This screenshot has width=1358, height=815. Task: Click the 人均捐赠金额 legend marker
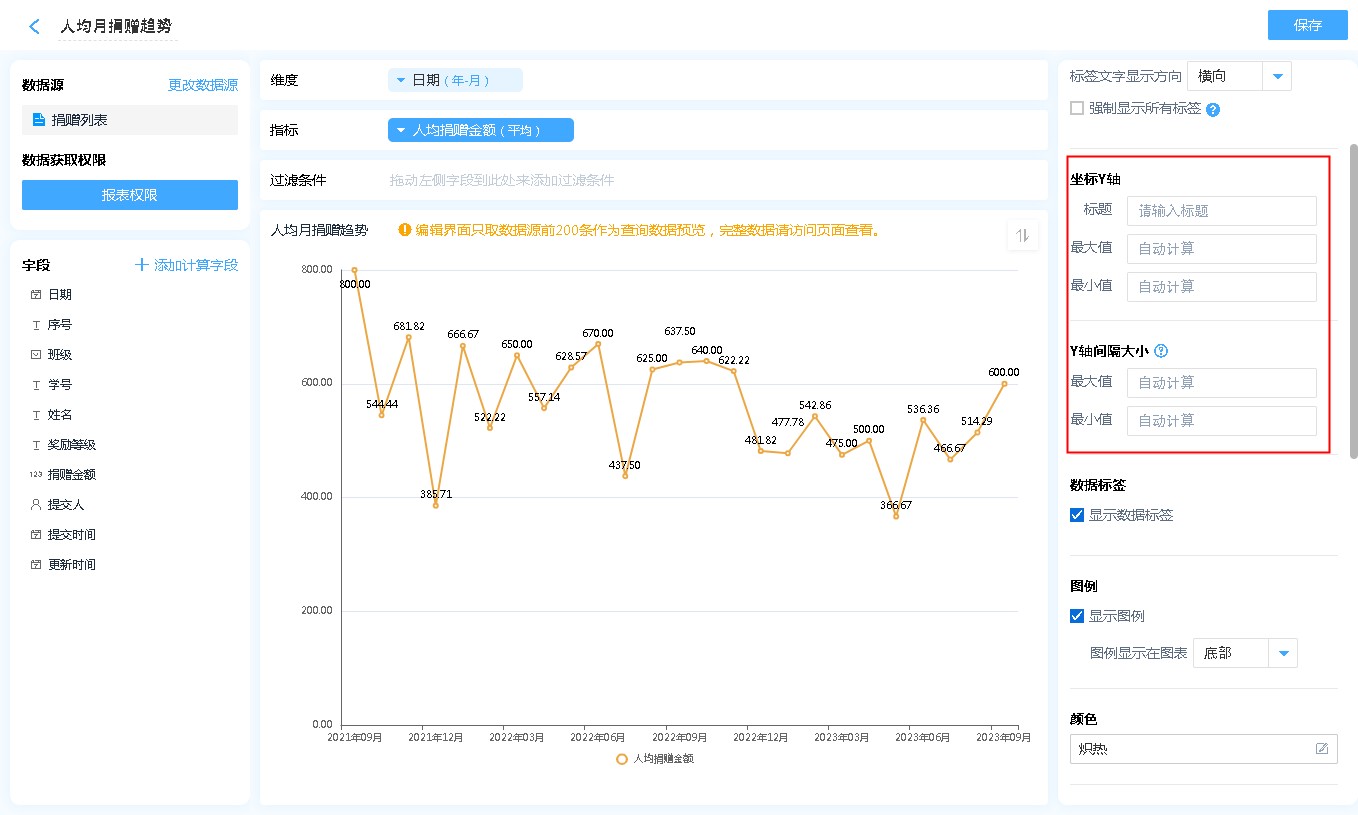622,759
